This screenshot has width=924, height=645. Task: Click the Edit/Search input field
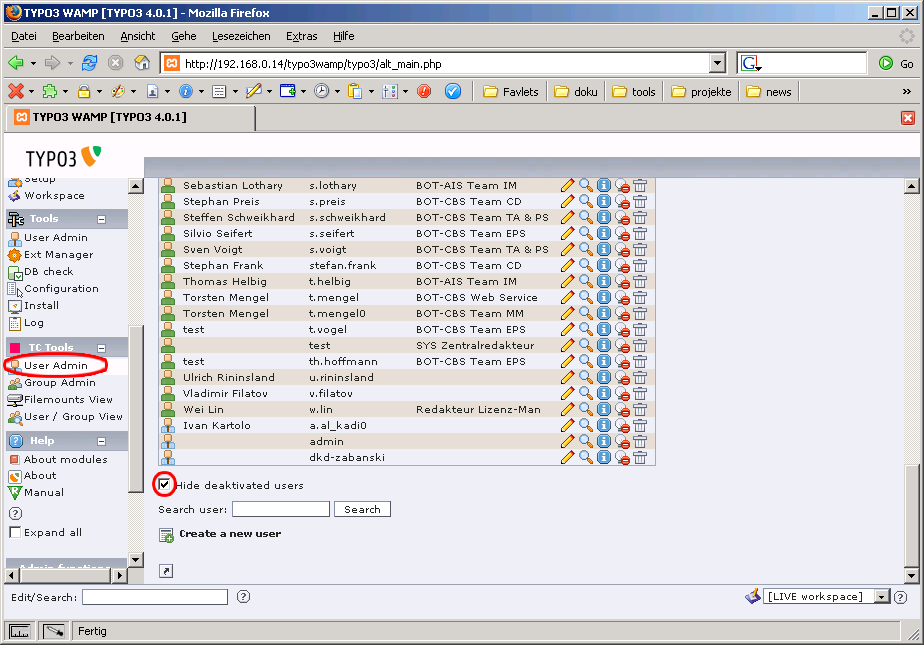coord(155,597)
